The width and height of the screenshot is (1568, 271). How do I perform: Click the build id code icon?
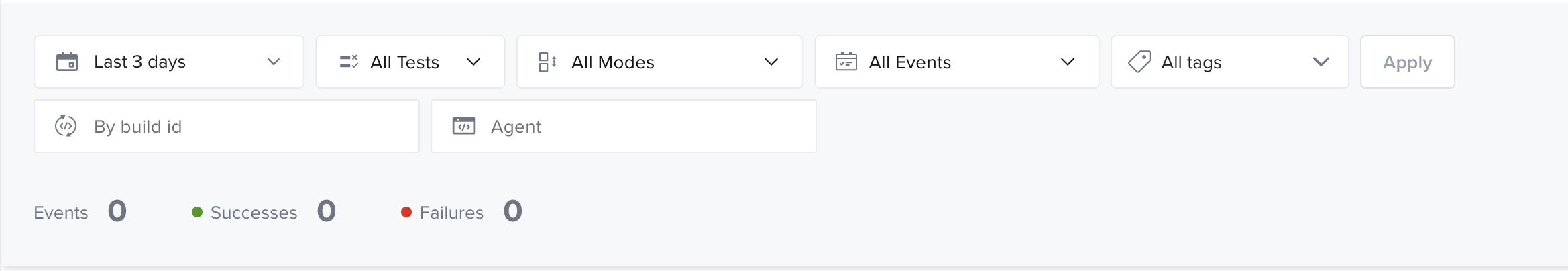pos(66,126)
